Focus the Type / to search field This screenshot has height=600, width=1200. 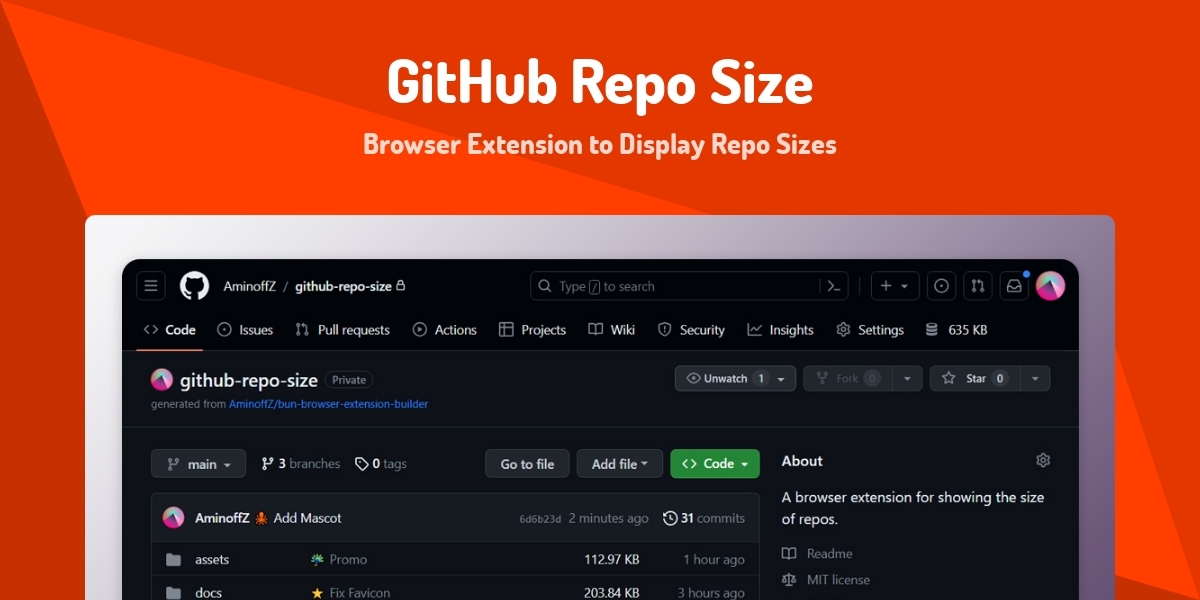[689, 286]
